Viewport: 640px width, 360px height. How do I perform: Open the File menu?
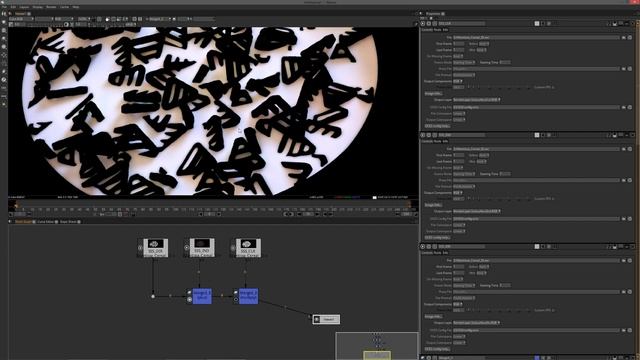tap(4, 7)
